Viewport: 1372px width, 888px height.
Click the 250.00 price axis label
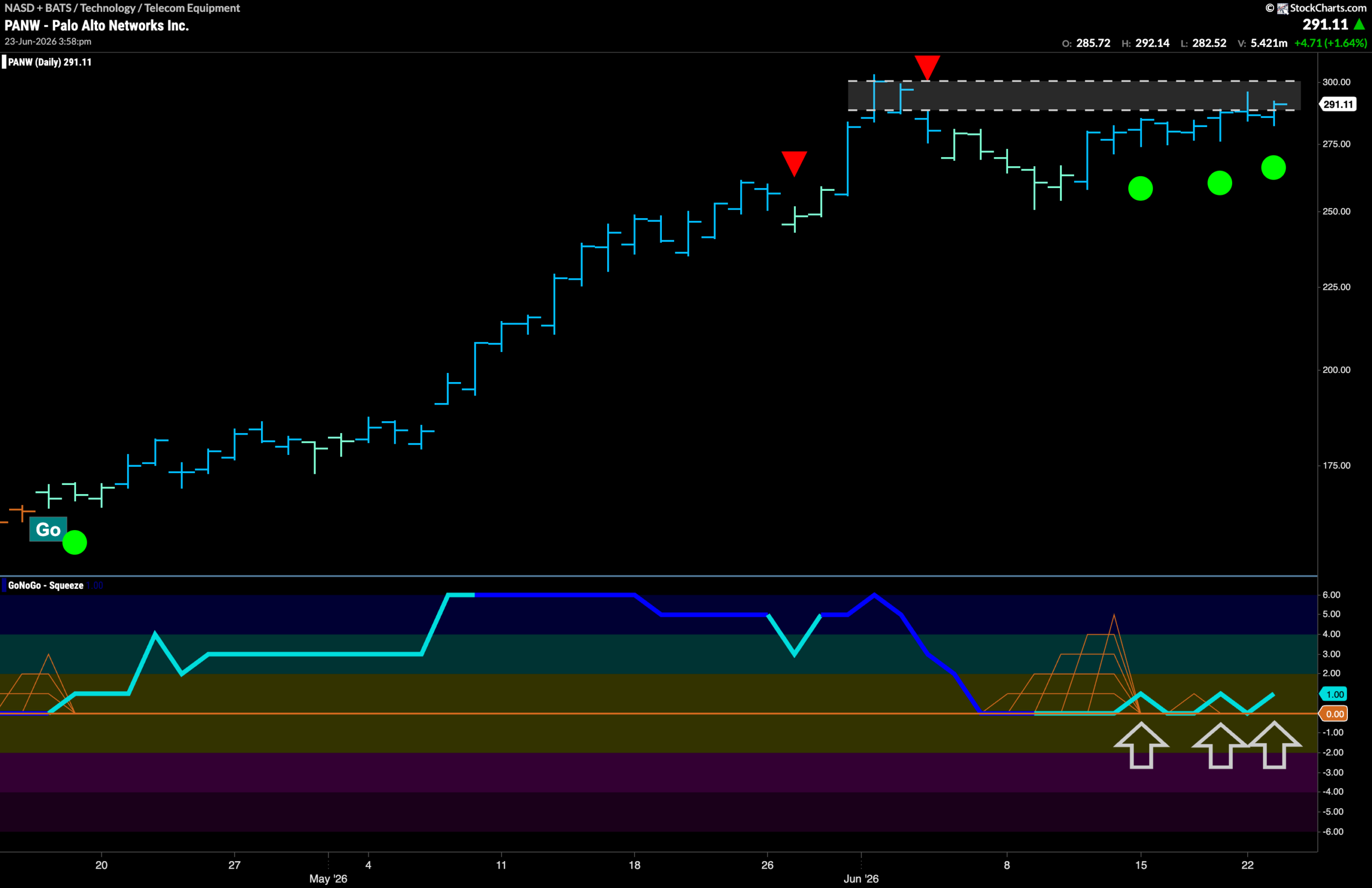pos(1336,212)
